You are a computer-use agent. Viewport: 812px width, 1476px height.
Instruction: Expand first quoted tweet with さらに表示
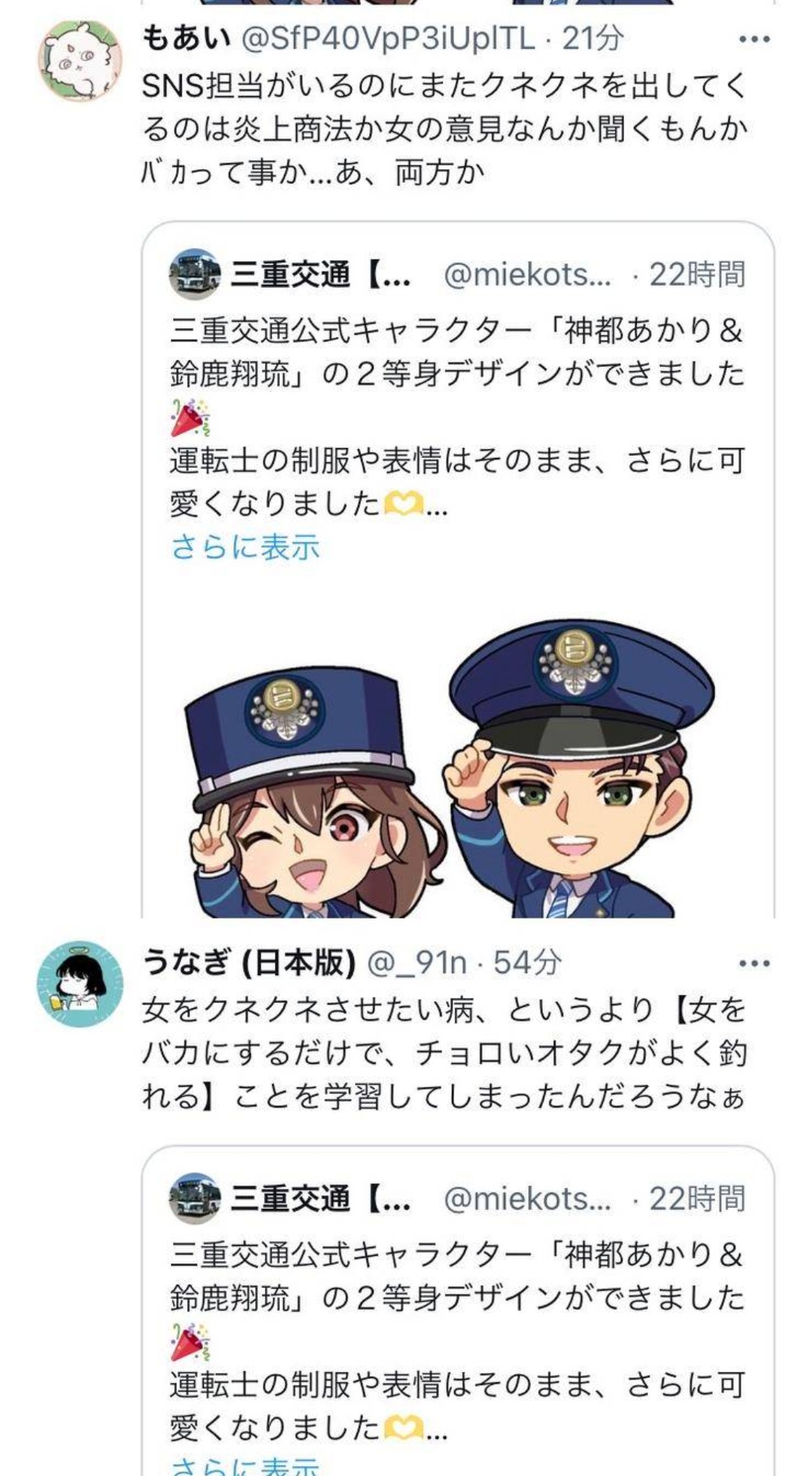[x=245, y=547]
